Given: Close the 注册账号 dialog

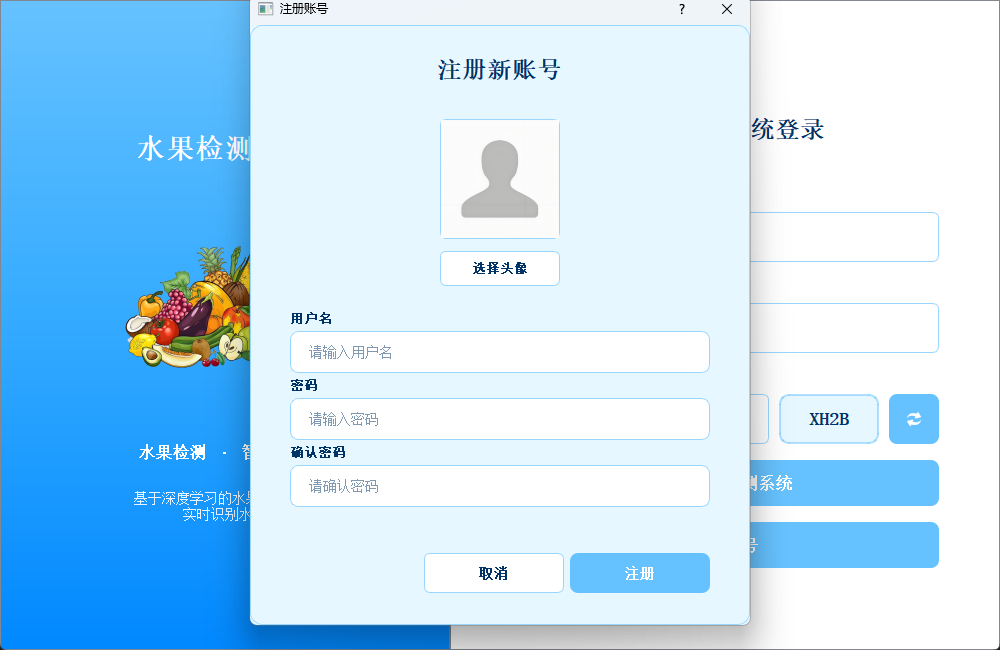Looking at the screenshot, I should click(727, 9).
